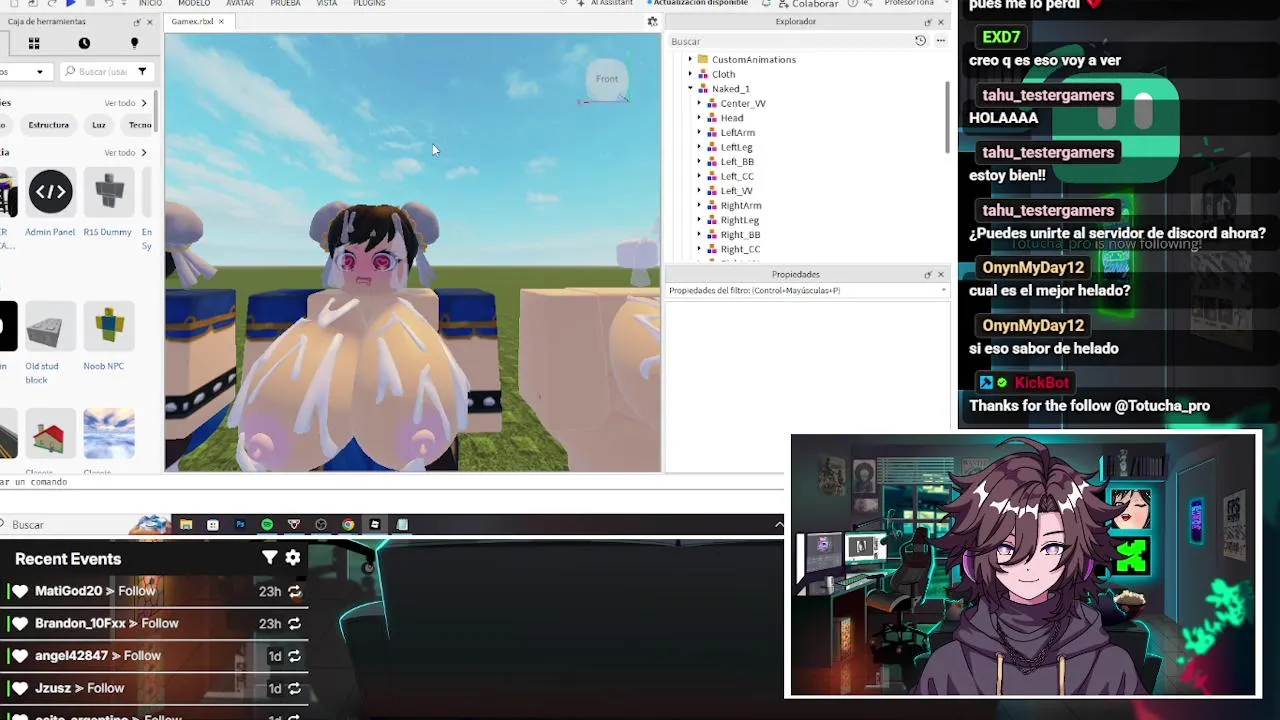Viewport: 1280px width, 720px height.
Task: Expand the LeftArm node
Action: [699, 132]
